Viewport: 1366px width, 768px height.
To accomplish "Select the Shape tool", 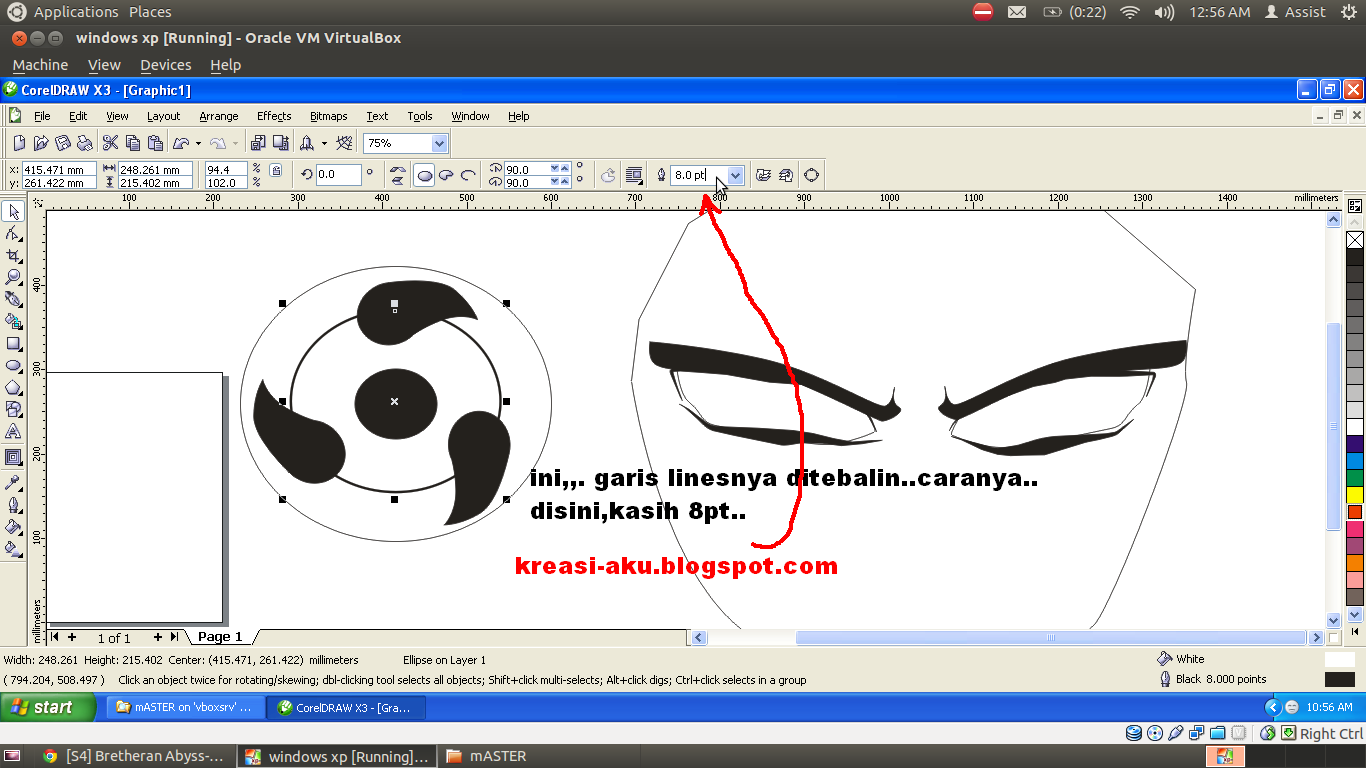I will (13, 233).
